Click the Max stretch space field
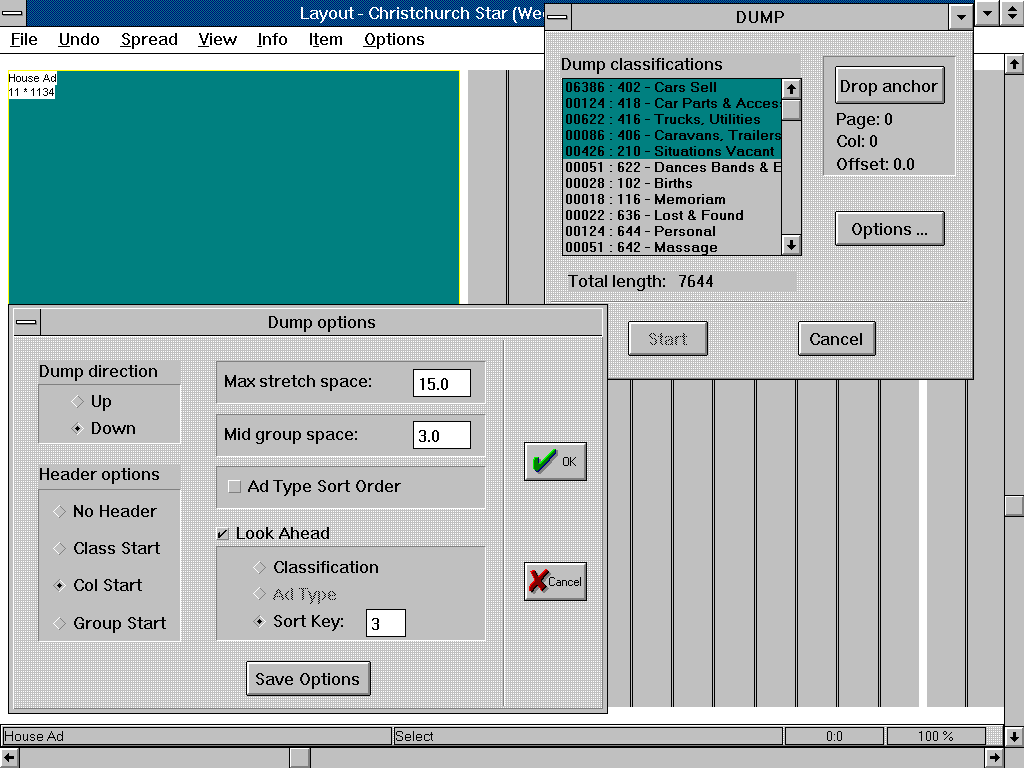This screenshot has width=1024, height=768. tap(441, 383)
